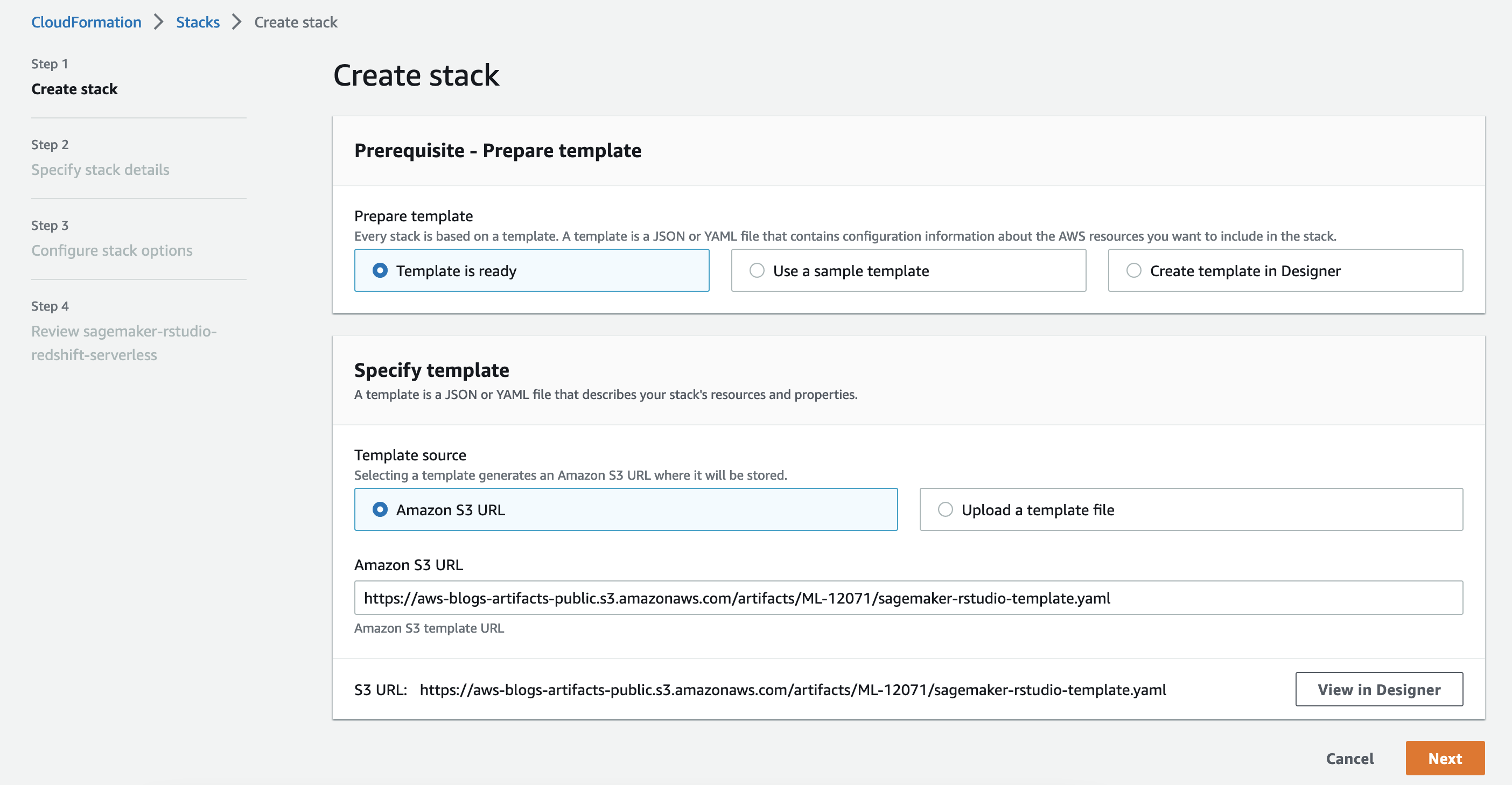Viewport: 1512px width, 785px height.
Task: Click the S3 URL text at bottom
Action: click(793, 690)
